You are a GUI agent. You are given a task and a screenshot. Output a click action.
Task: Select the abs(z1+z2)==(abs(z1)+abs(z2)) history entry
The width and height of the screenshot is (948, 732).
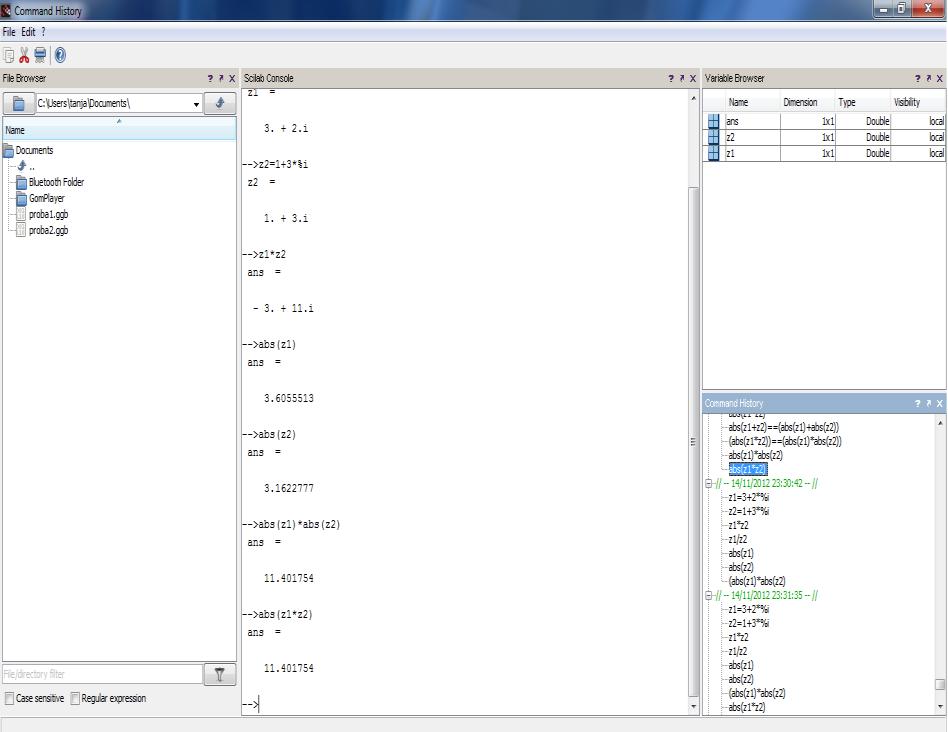pos(784,427)
